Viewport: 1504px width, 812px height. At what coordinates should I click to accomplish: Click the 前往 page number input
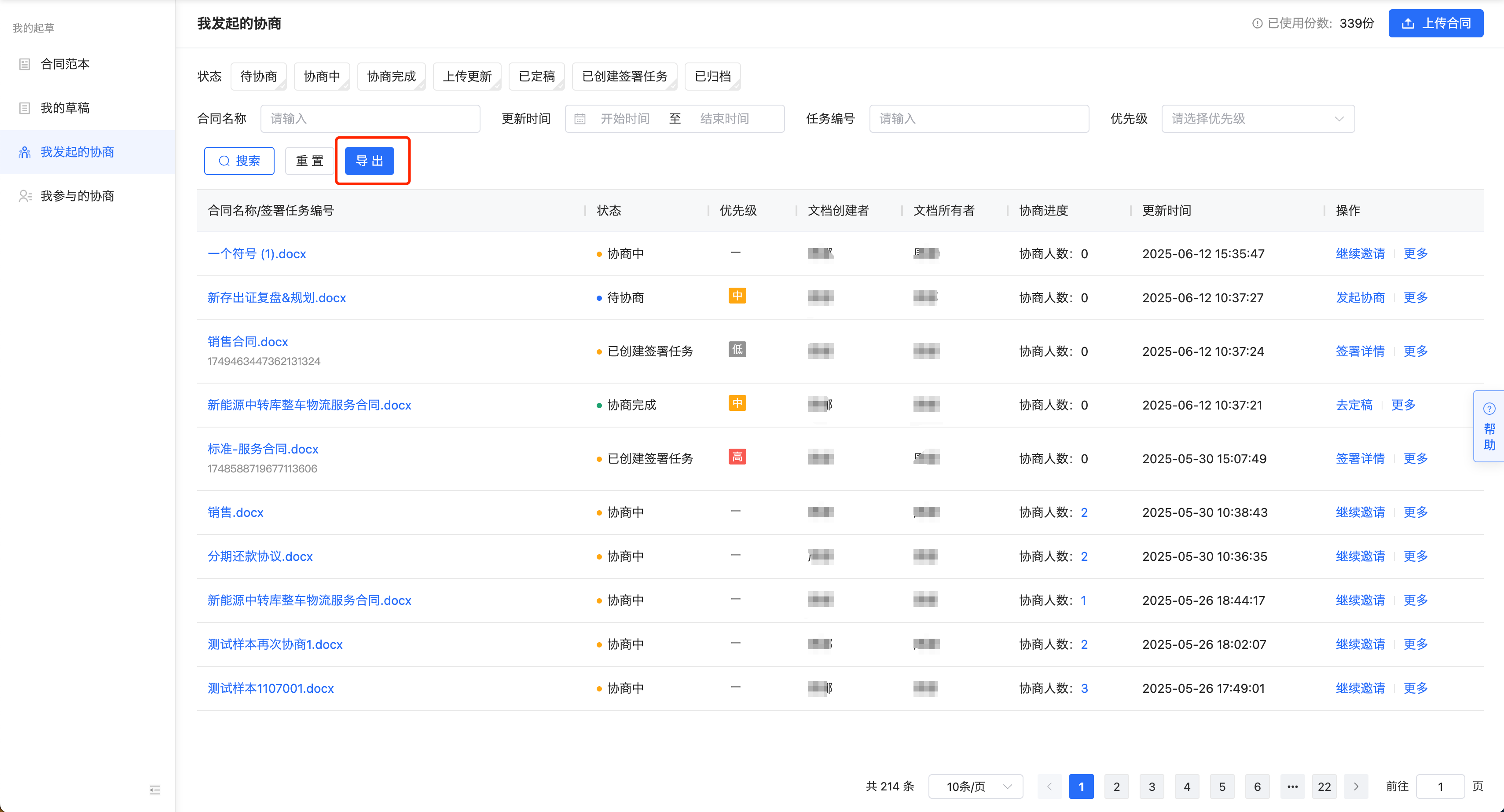click(x=1440, y=787)
